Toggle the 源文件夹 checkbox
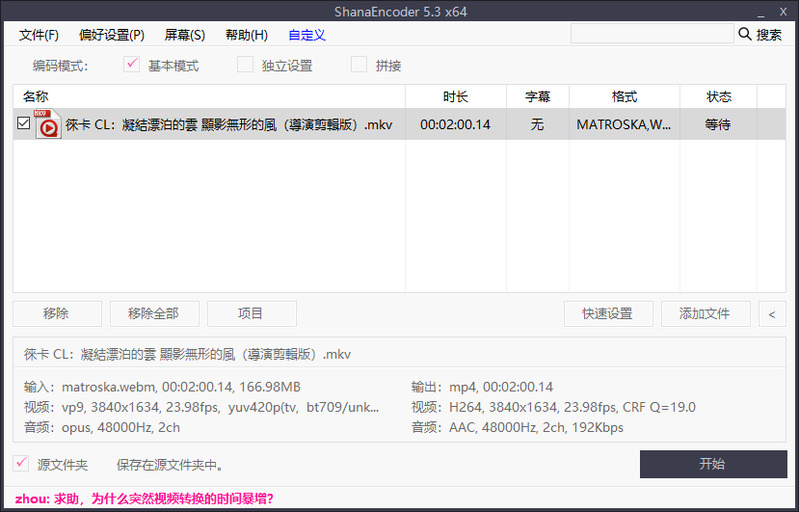The height and width of the screenshot is (512, 799). coord(21,464)
